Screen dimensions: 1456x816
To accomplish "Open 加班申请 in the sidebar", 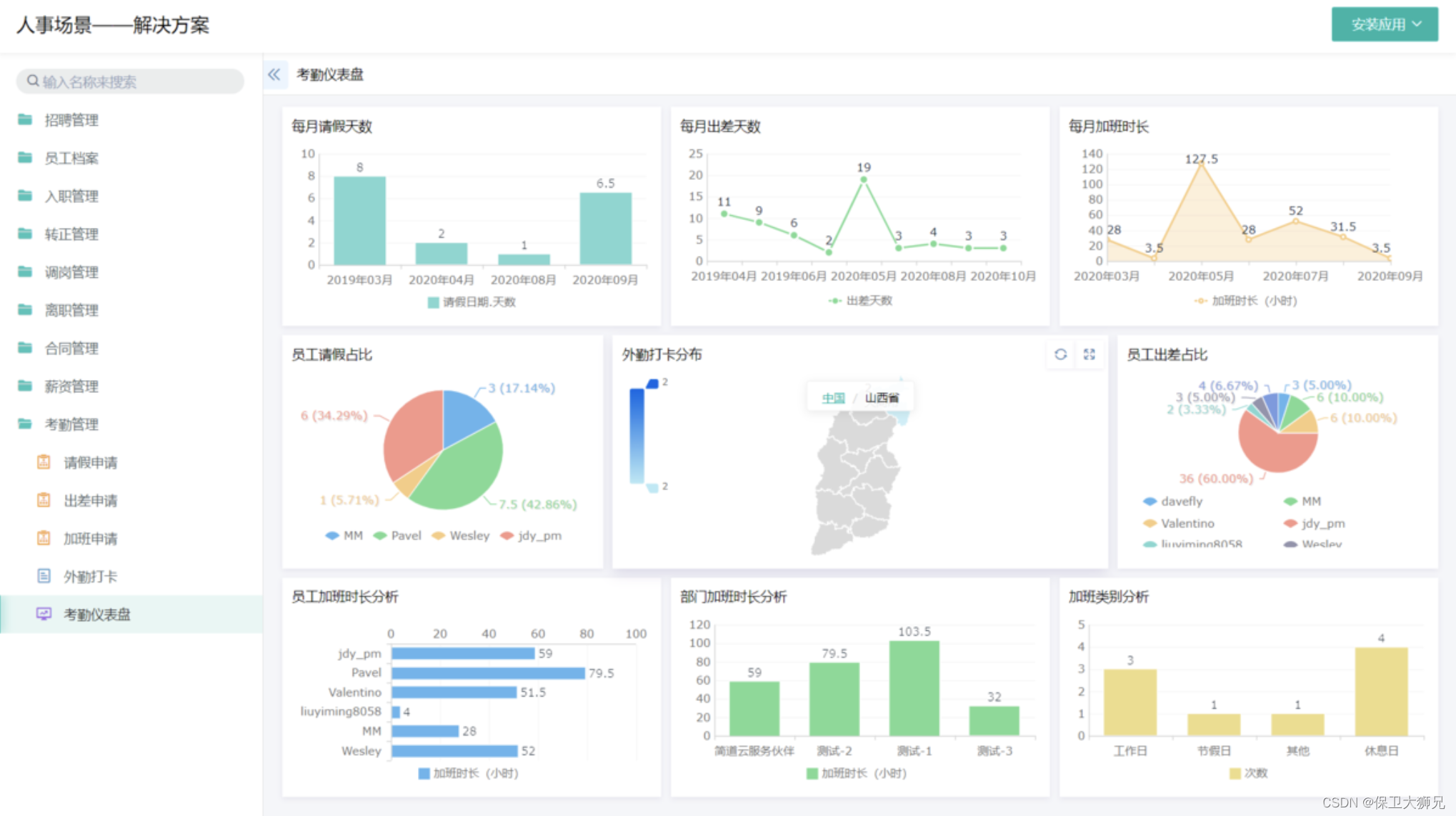I will [90, 539].
